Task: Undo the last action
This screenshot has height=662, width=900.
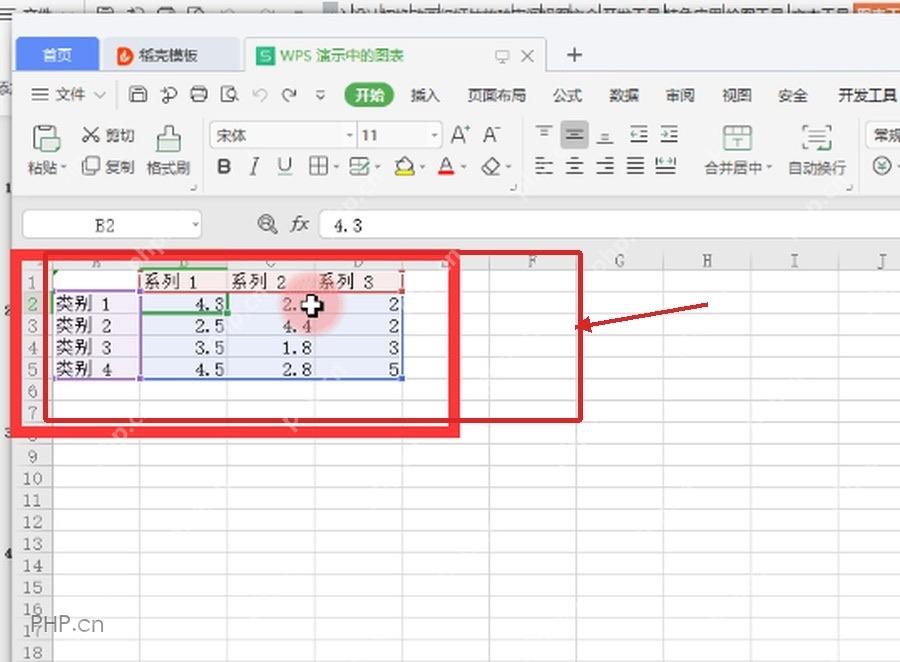Action: pyautogui.click(x=260, y=95)
